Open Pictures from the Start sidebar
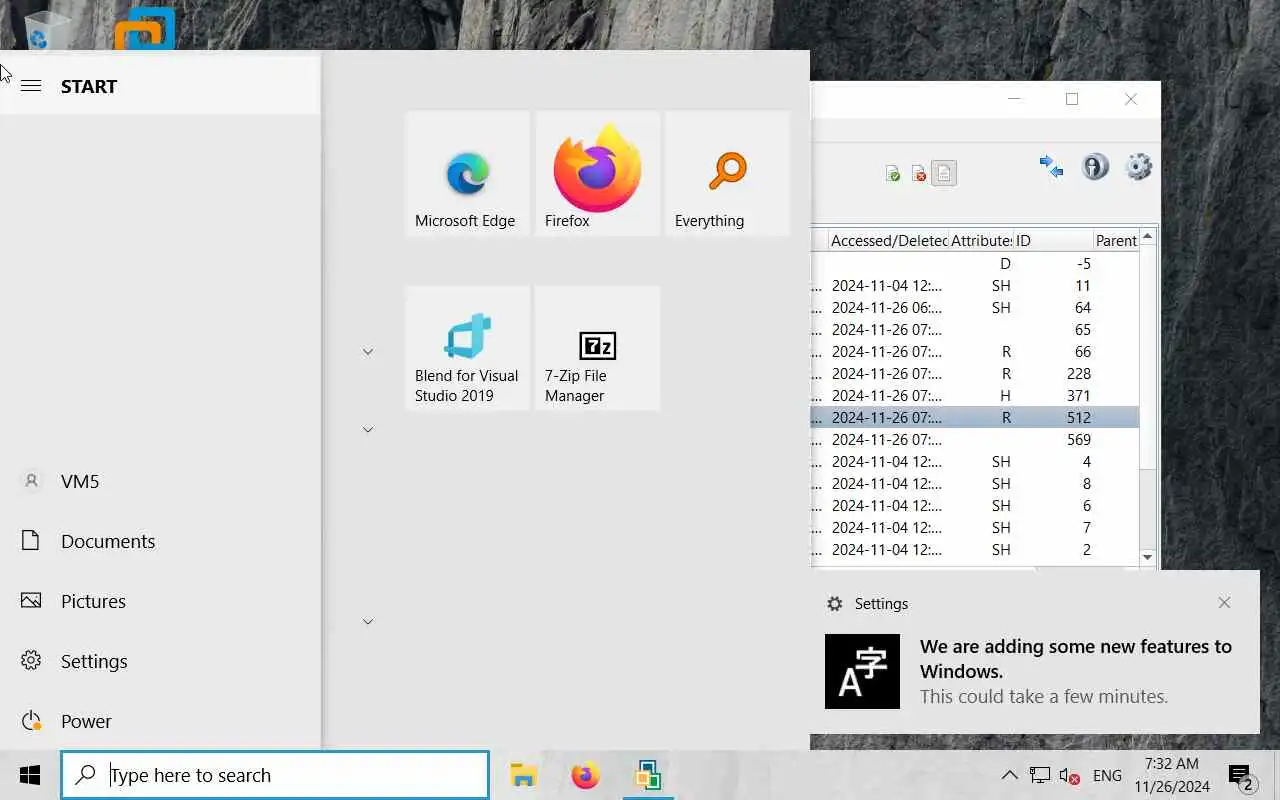1280x800 pixels. point(160,601)
